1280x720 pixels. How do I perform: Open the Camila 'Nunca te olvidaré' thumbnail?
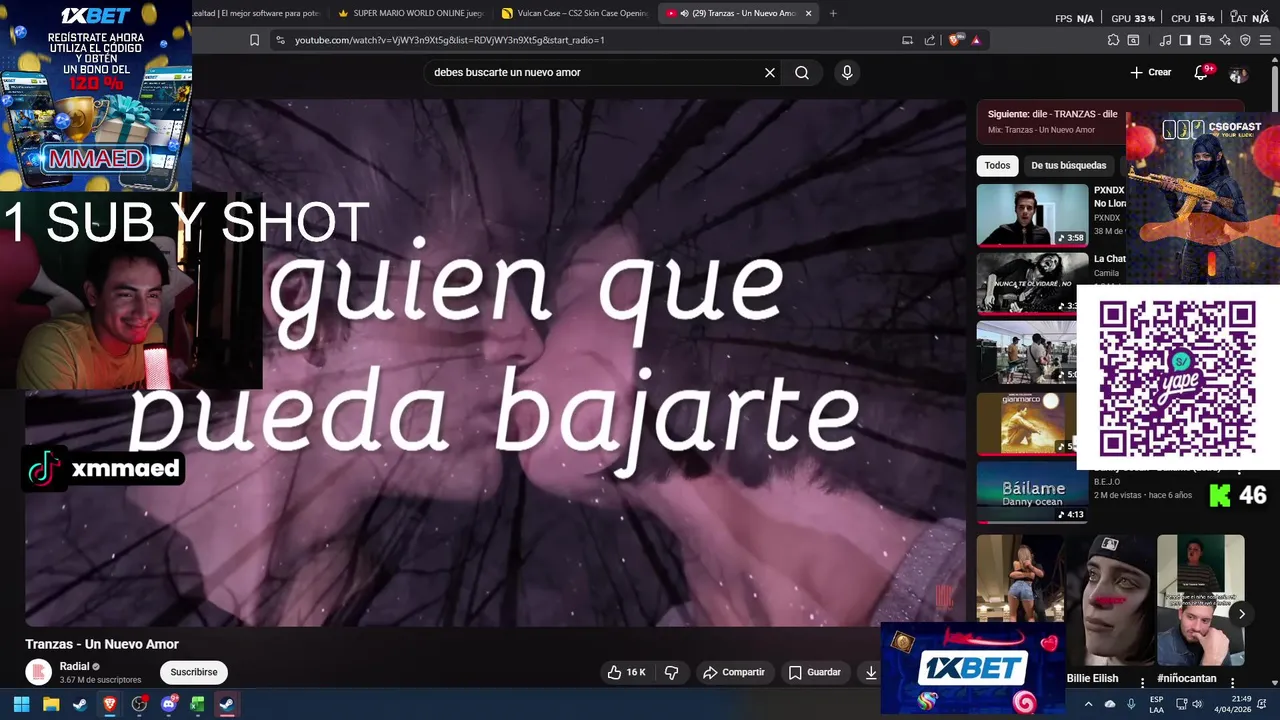(x=1032, y=283)
